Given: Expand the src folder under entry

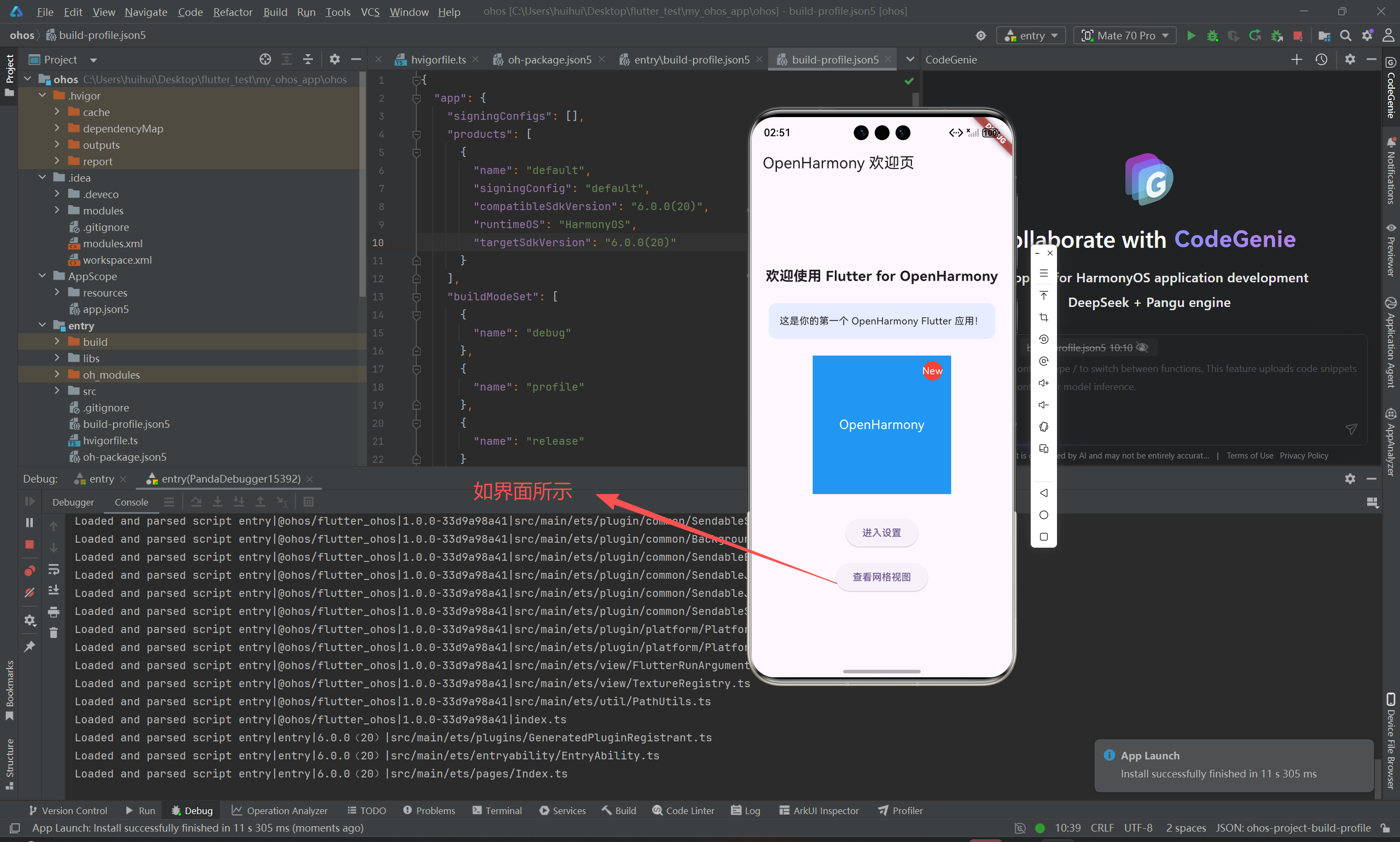Looking at the screenshot, I should click(x=57, y=391).
